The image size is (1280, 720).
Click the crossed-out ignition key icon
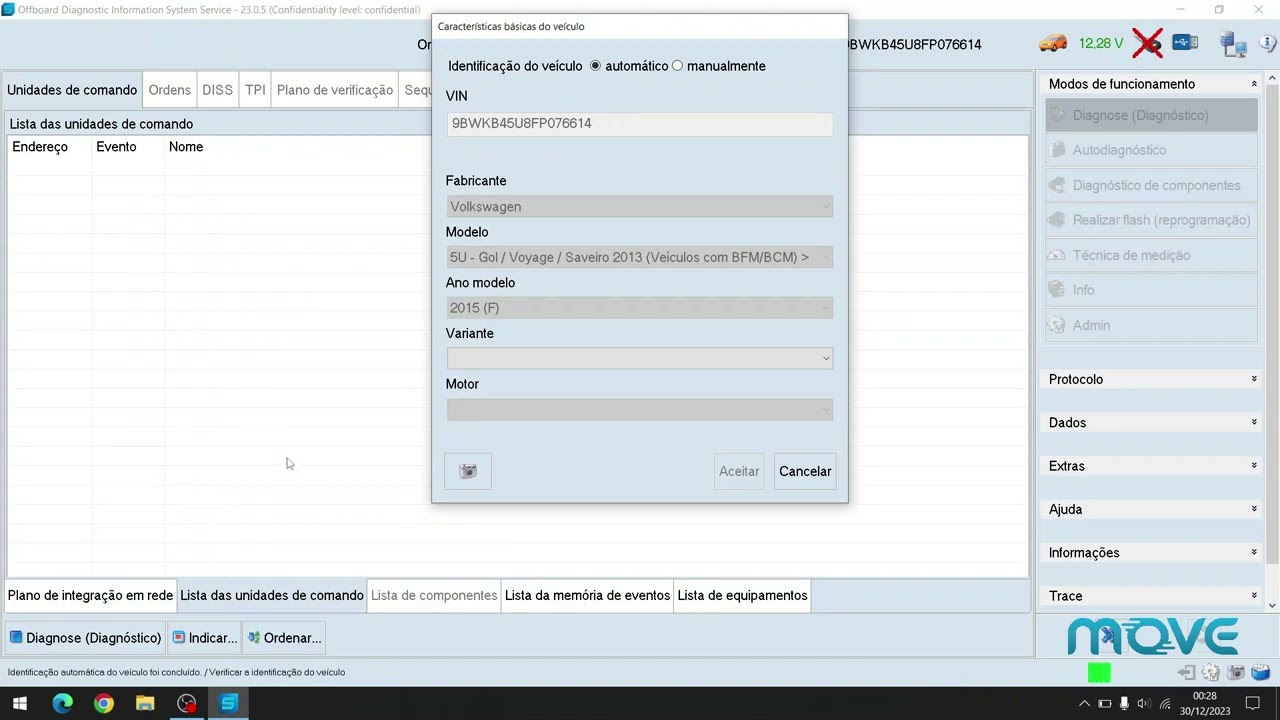click(x=1147, y=43)
